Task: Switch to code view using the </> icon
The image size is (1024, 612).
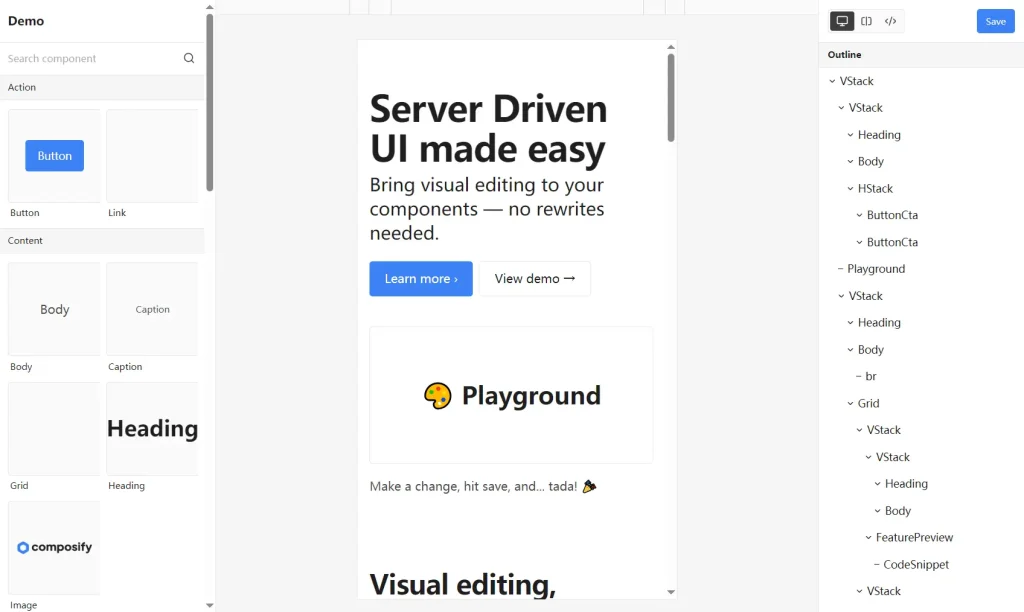Action: tap(891, 20)
